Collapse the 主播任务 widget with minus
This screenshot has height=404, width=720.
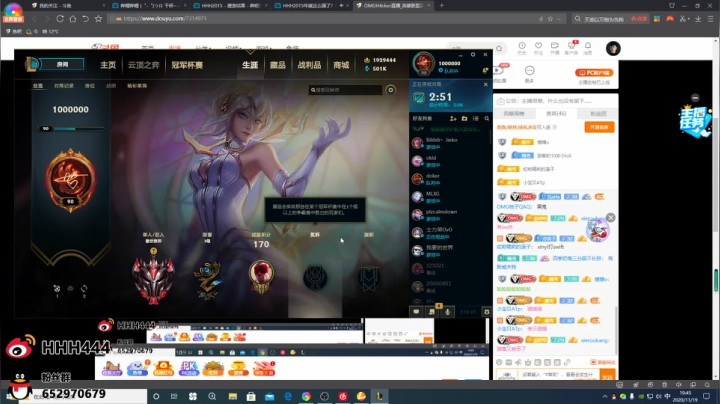point(695,98)
